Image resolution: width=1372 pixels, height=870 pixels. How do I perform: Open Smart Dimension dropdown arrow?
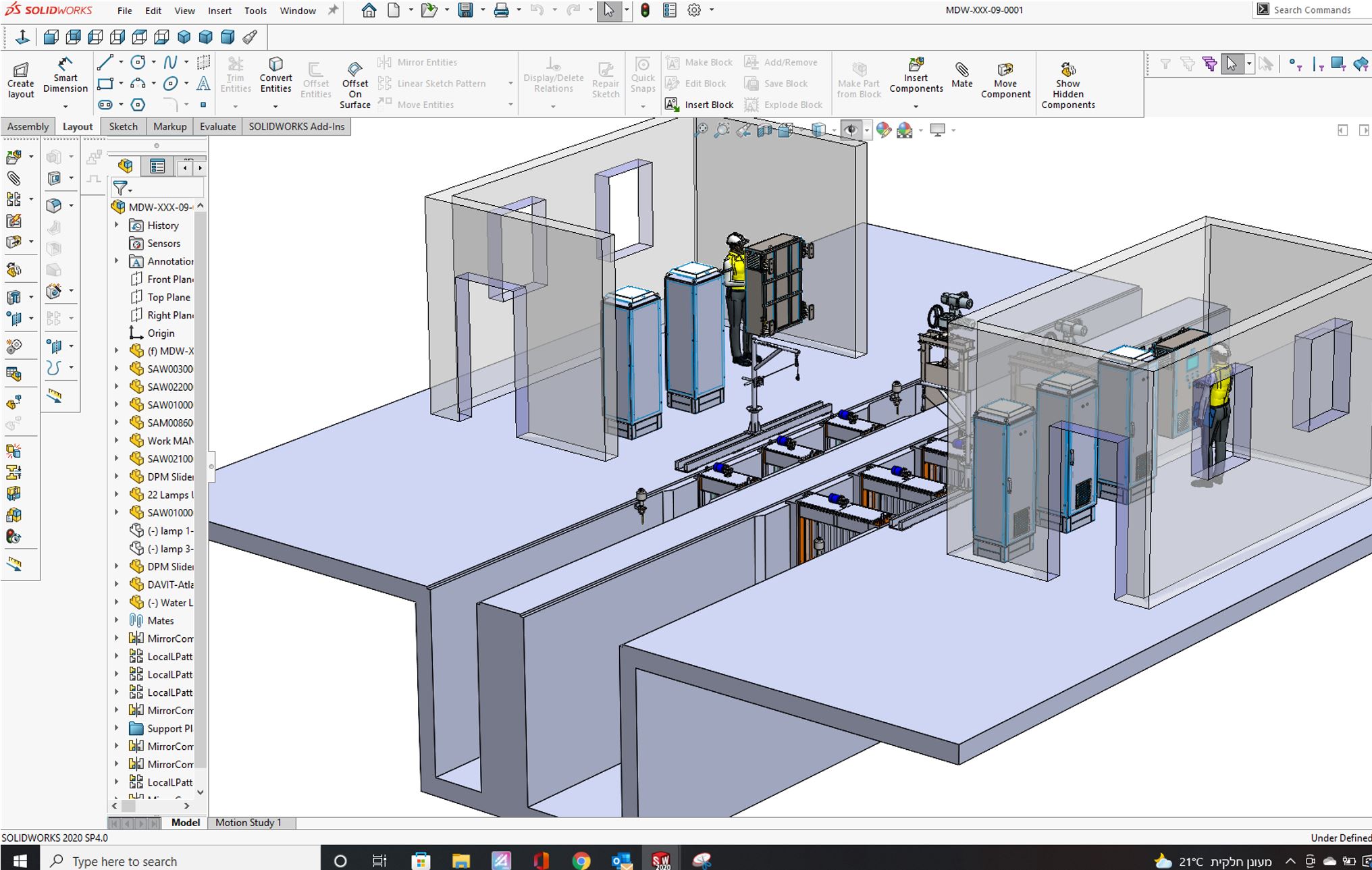65,106
